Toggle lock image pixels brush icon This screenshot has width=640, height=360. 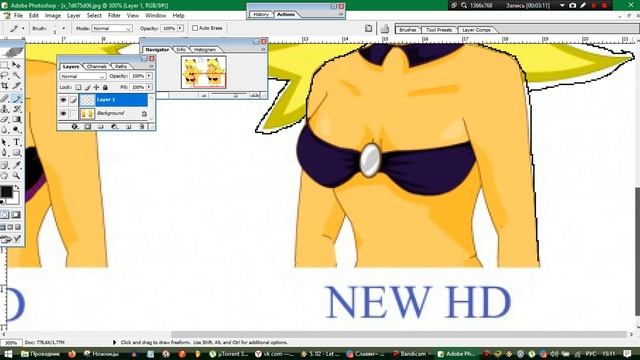[x=87, y=87]
